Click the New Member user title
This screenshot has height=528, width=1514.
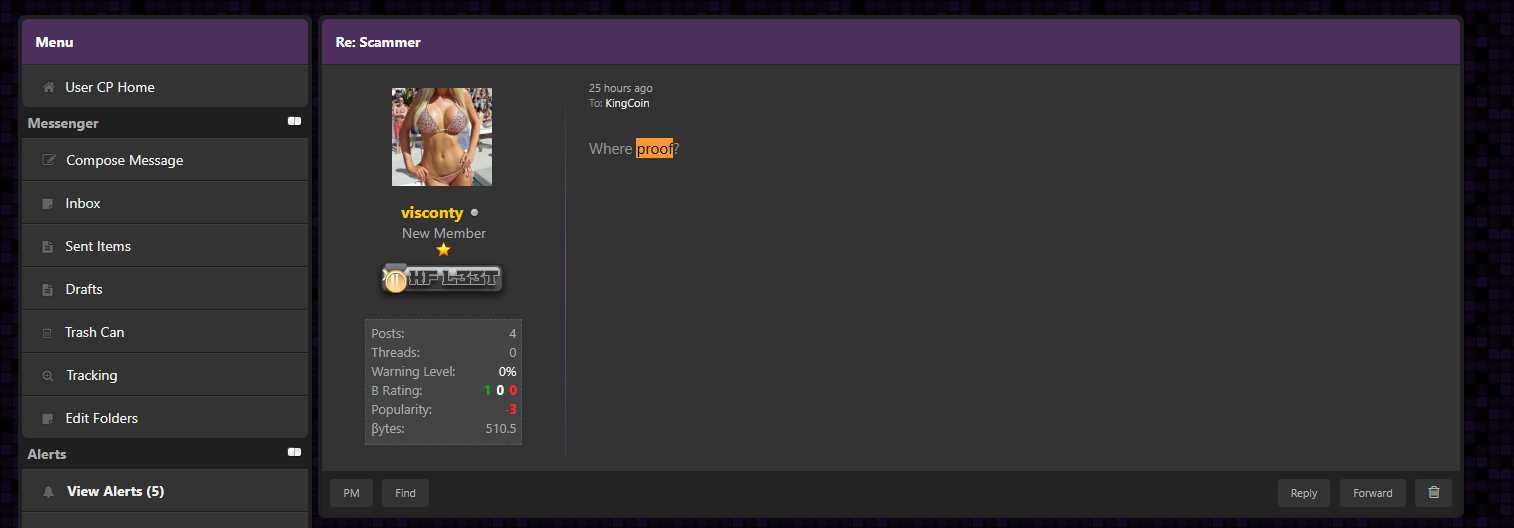(444, 233)
